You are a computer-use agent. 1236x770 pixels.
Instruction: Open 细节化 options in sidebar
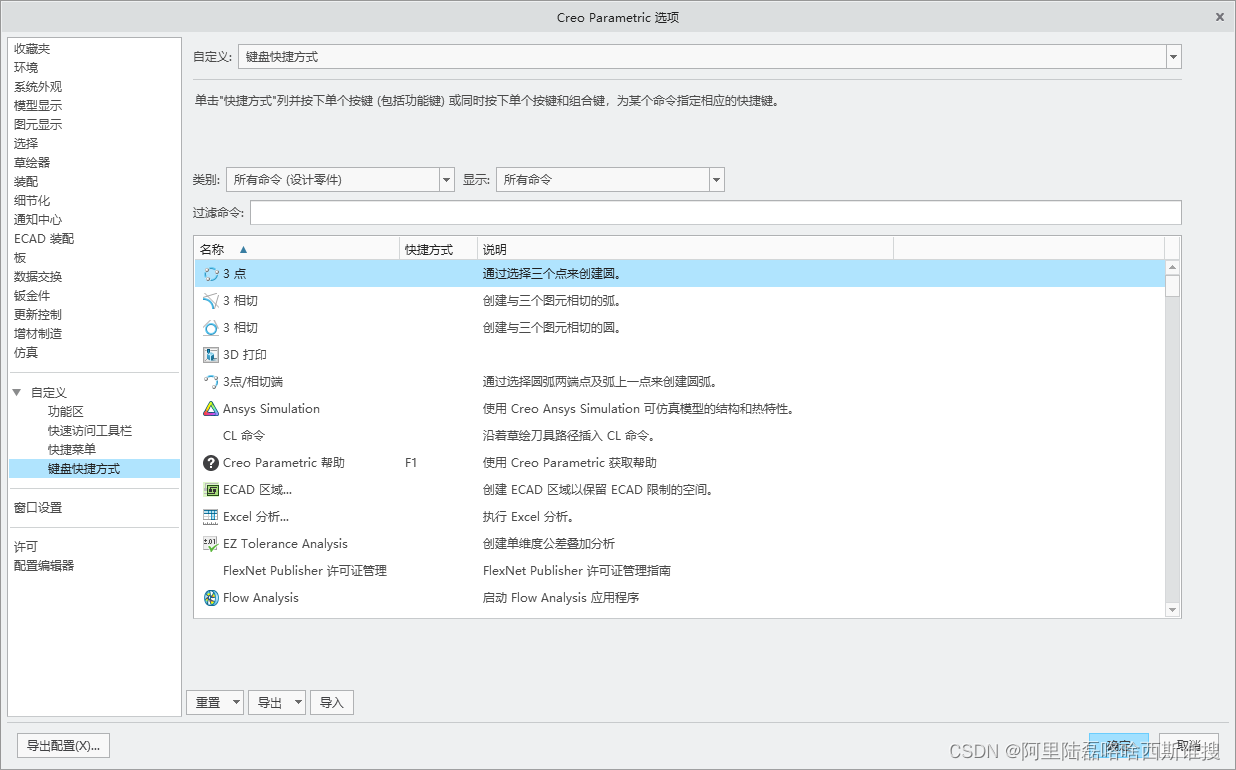32,200
